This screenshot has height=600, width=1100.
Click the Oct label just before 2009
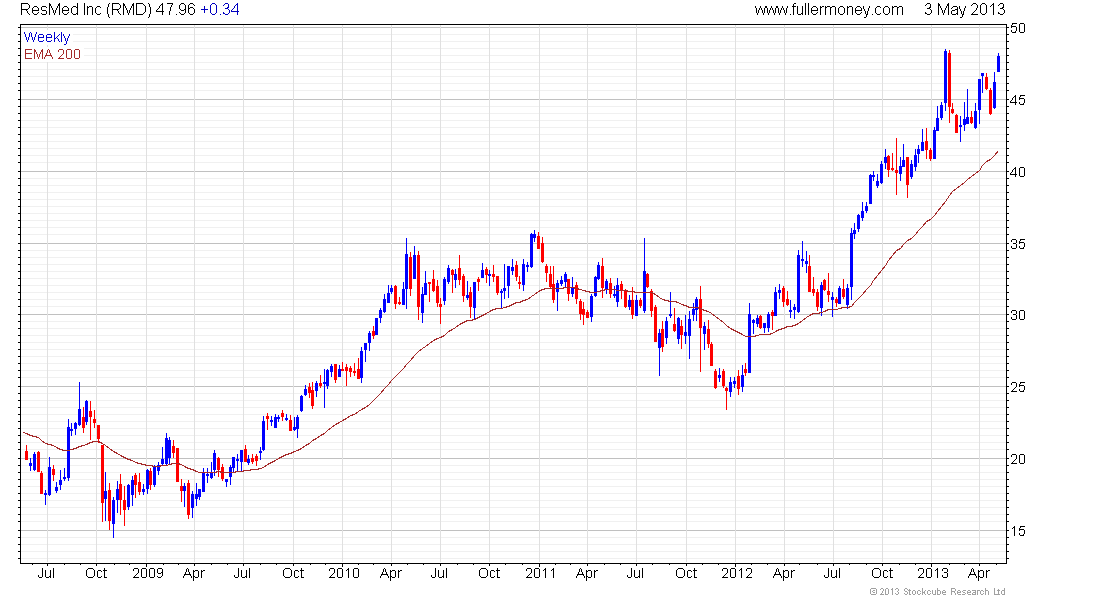(x=96, y=573)
